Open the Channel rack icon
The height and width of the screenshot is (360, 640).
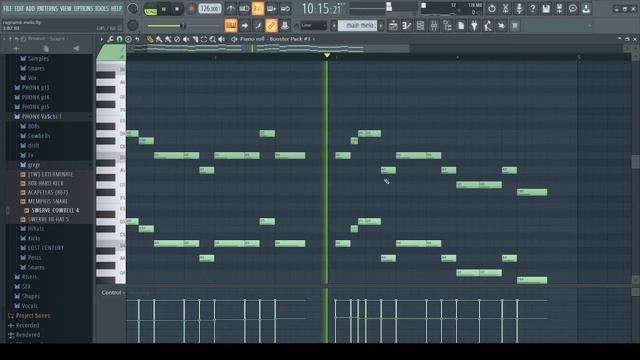coord(420,26)
